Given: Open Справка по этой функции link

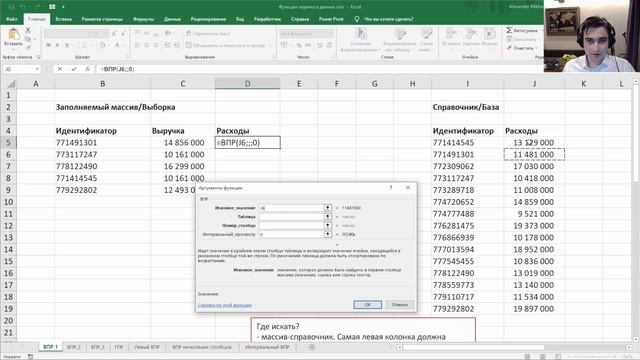Looking at the screenshot, I should pos(224,305).
